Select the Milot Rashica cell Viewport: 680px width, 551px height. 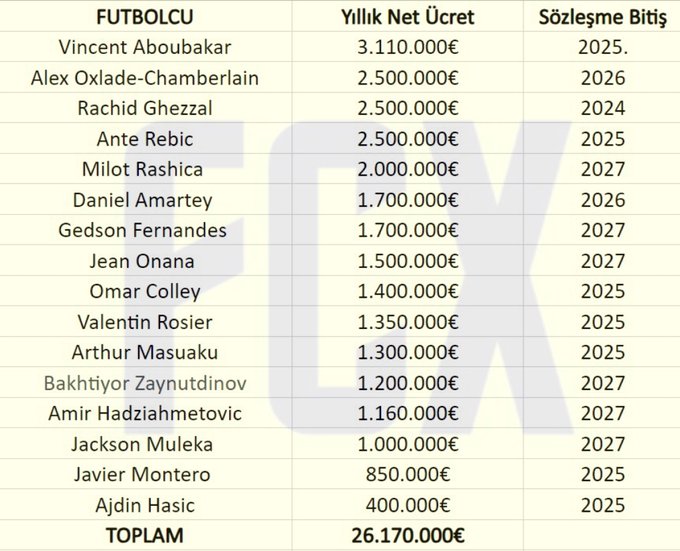click(143, 169)
